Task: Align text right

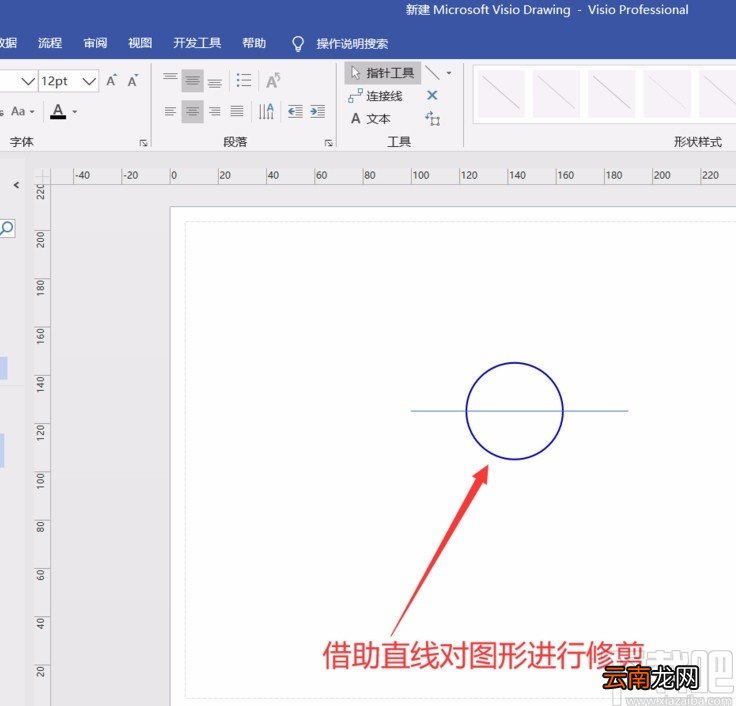Action: 215,111
